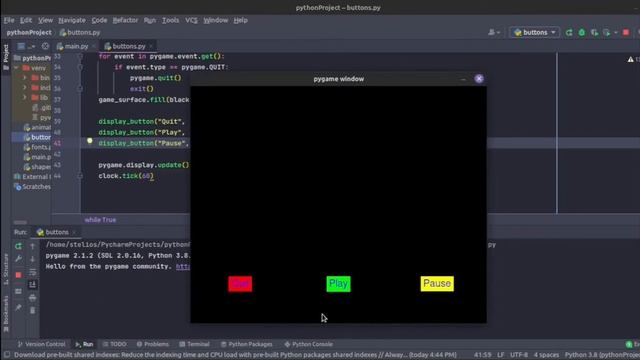Viewport: 640px width, 360px height.
Task: Open the Python Console tool window
Action: 309,344
